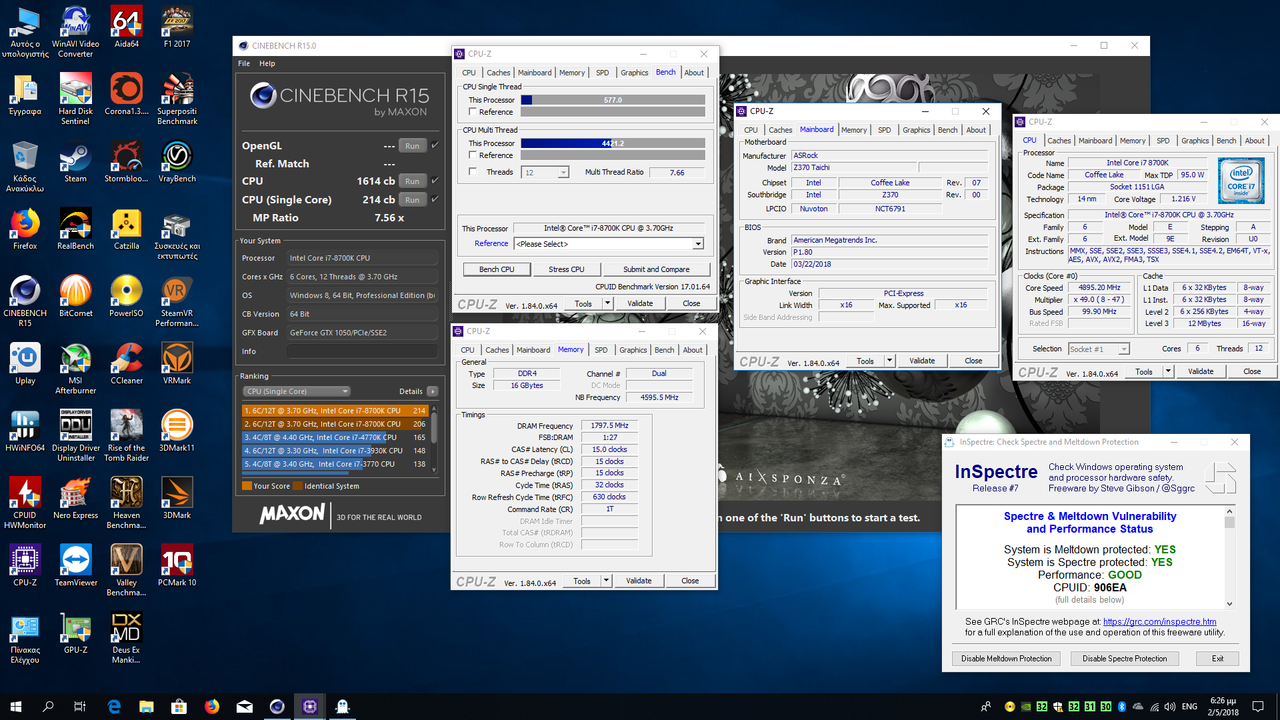Screen dimensions: 1280x720
Task: Uncheck the CPU (Single Core) test checkbox
Action: click(434, 199)
